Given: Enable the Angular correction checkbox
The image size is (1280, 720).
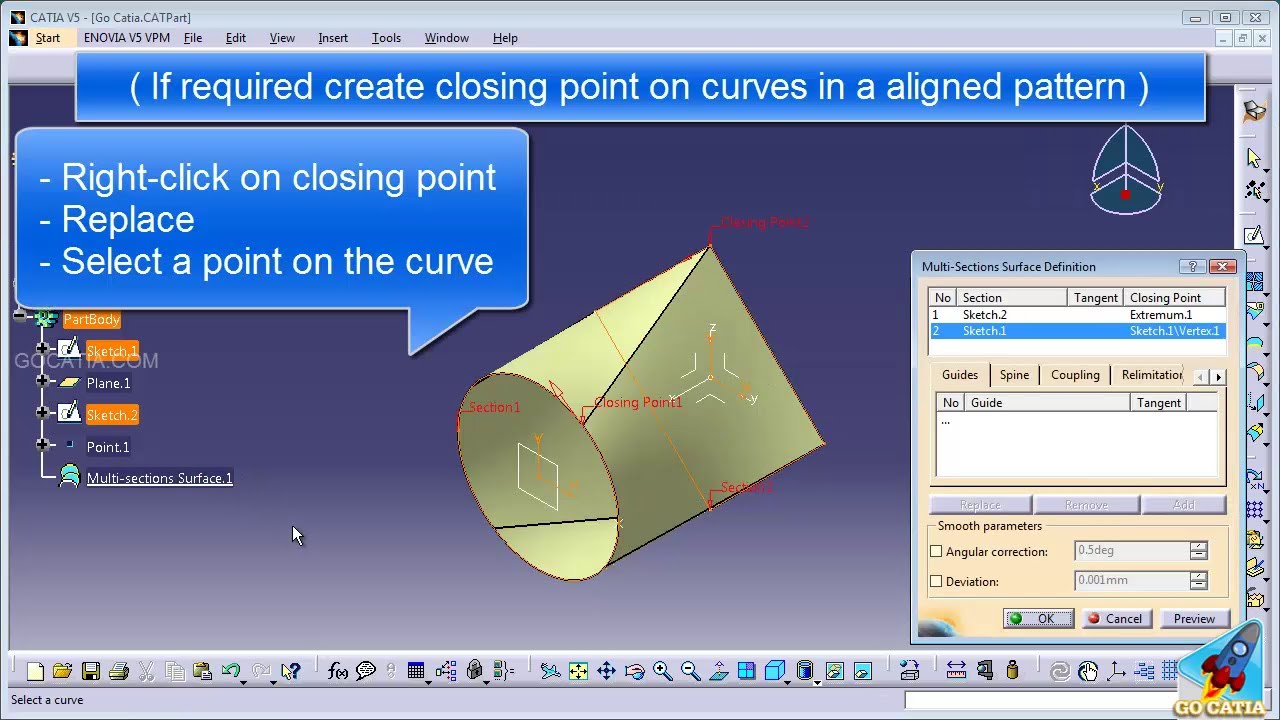Looking at the screenshot, I should coord(936,551).
